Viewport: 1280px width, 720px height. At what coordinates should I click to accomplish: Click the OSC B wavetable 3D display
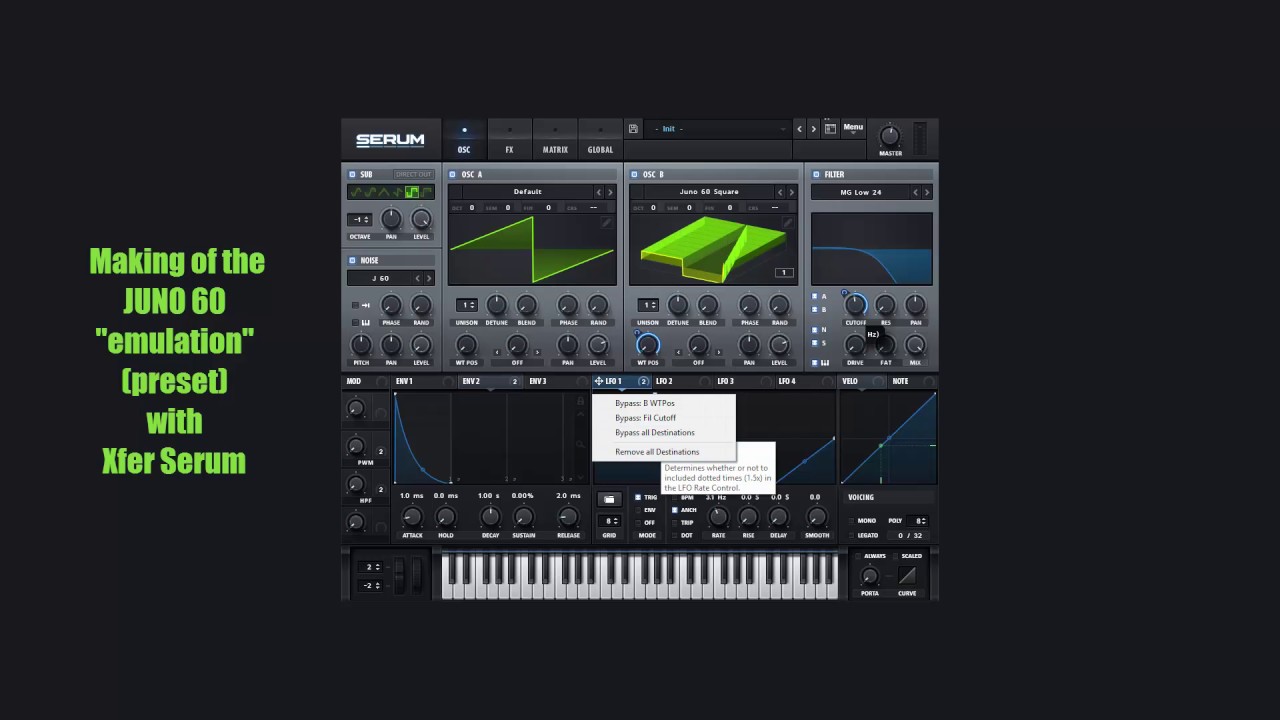click(x=712, y=249)
